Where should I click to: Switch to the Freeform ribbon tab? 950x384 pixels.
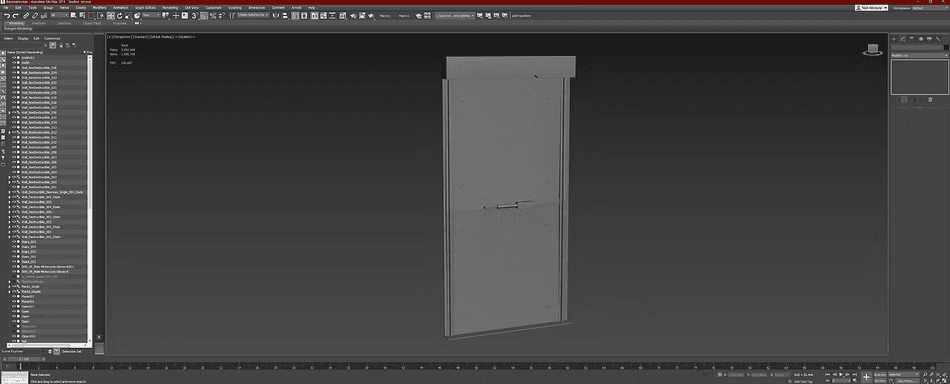pyautogui.click(x=38, y=23)
